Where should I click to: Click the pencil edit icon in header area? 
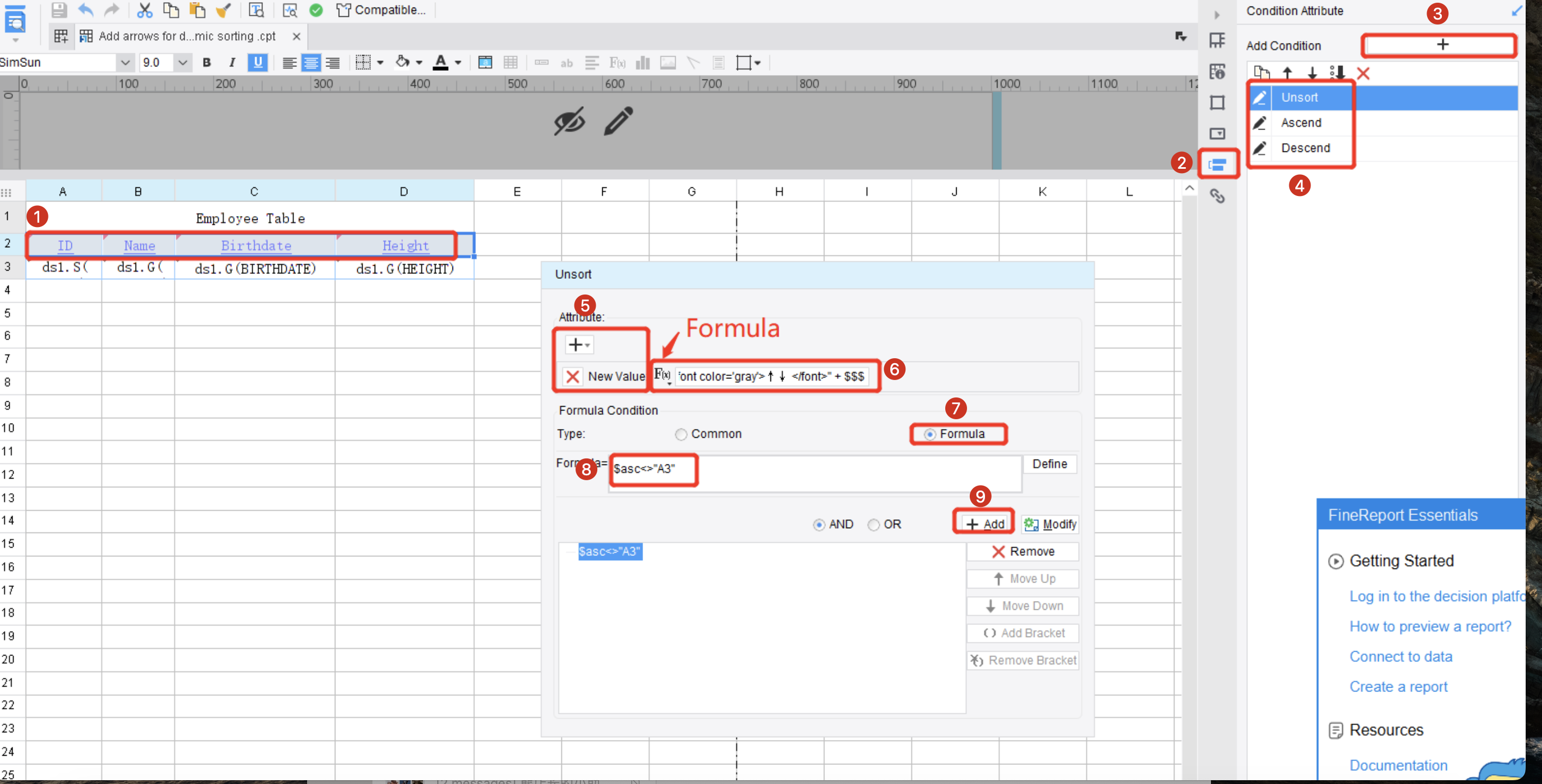(x=619, y=121)
